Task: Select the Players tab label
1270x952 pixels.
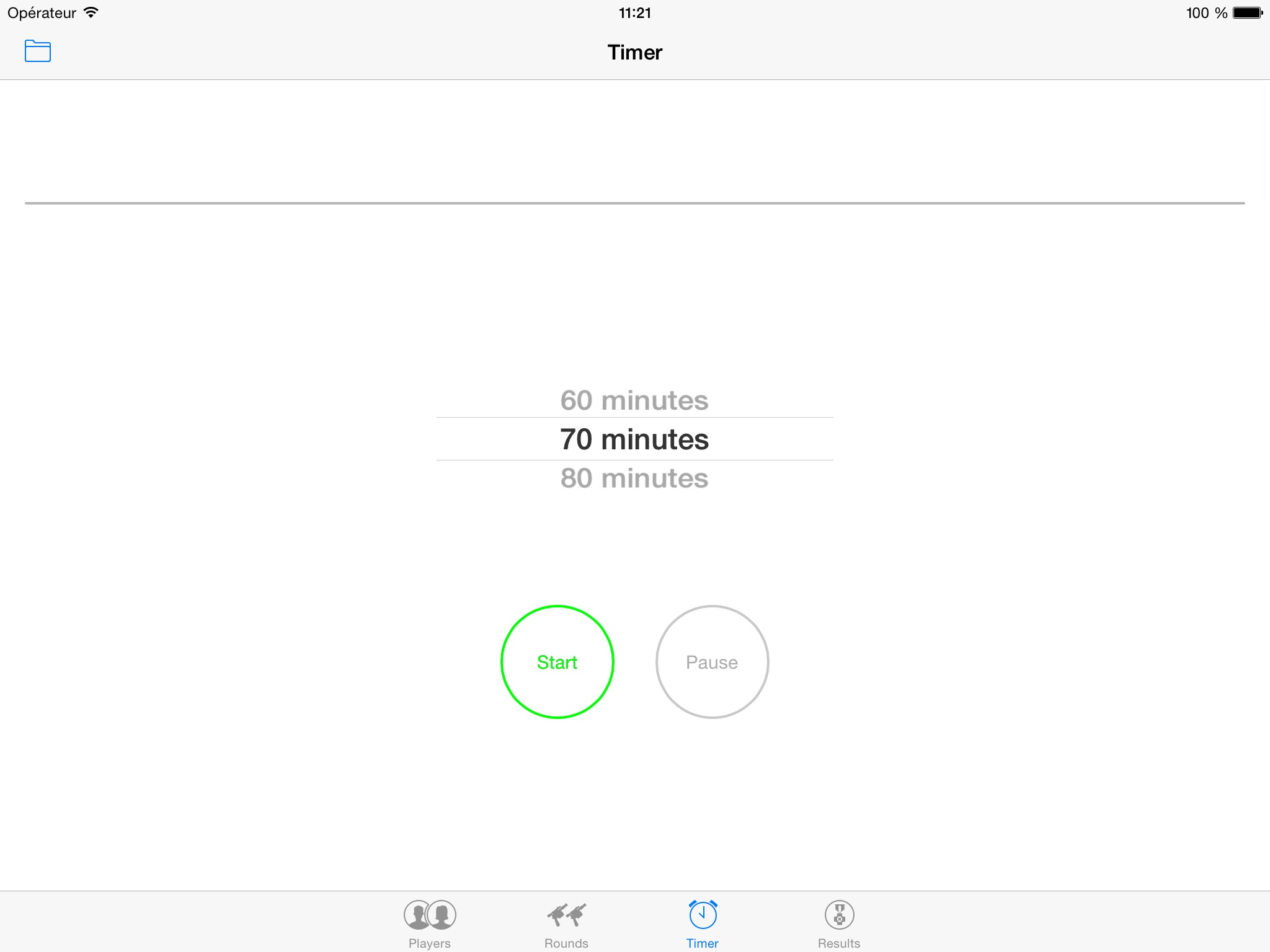Action: [430, 943]
